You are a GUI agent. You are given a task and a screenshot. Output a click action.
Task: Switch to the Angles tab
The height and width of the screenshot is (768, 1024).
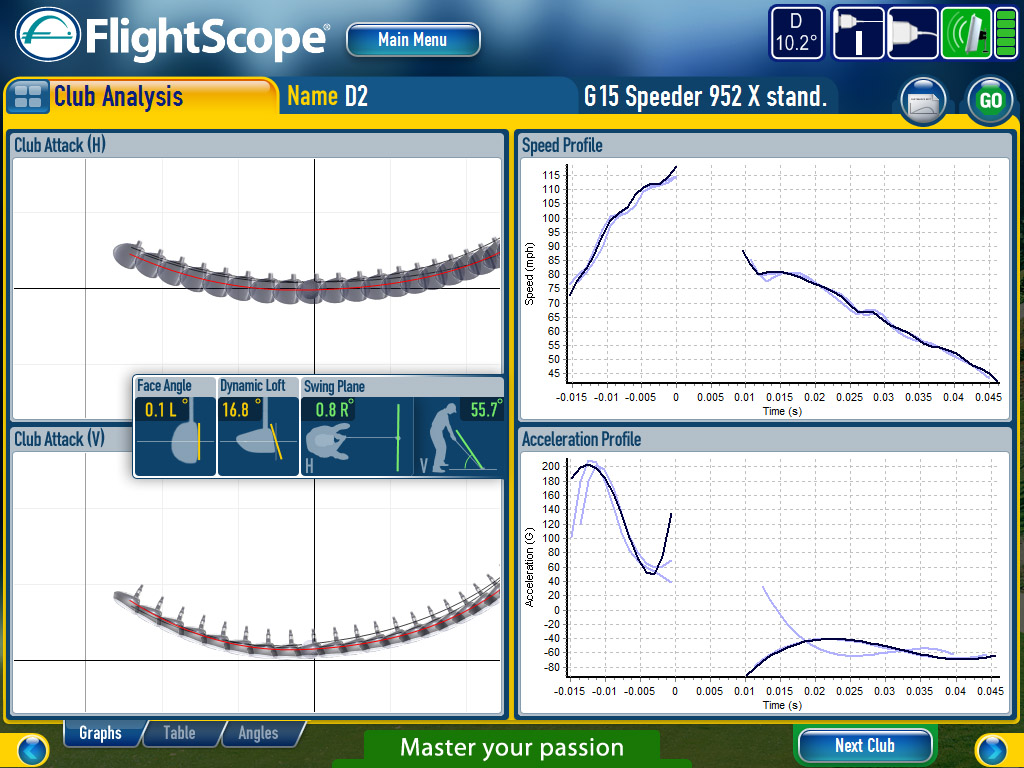click(258, 733)
